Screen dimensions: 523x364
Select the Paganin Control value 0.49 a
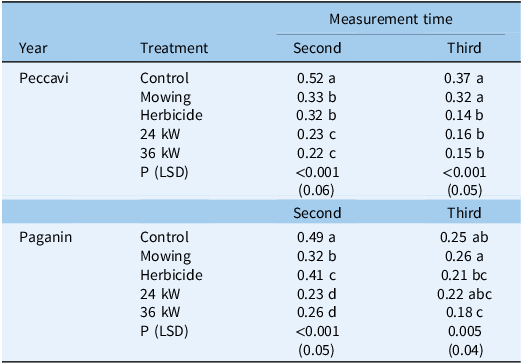pyautogui.click(x=316, y=237)
